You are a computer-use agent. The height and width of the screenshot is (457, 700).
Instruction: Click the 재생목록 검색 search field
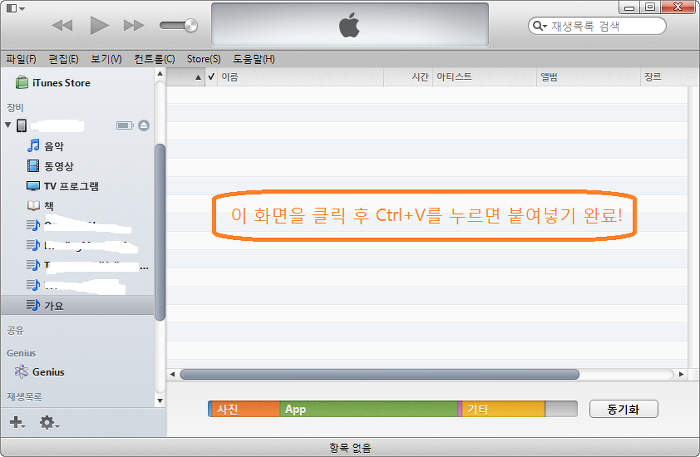click(x=597, y=26)
